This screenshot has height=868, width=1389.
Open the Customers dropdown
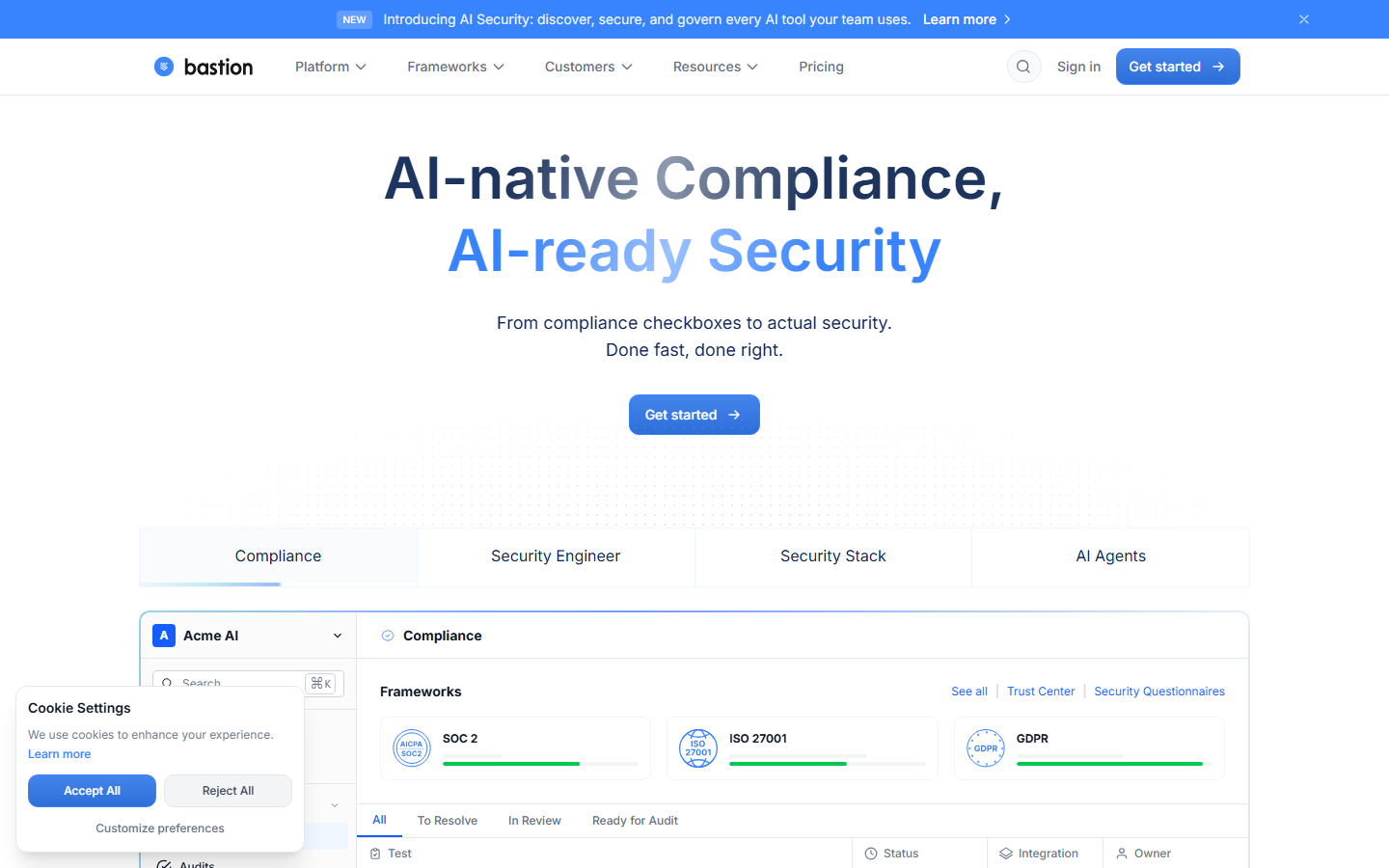pos(588,67)
